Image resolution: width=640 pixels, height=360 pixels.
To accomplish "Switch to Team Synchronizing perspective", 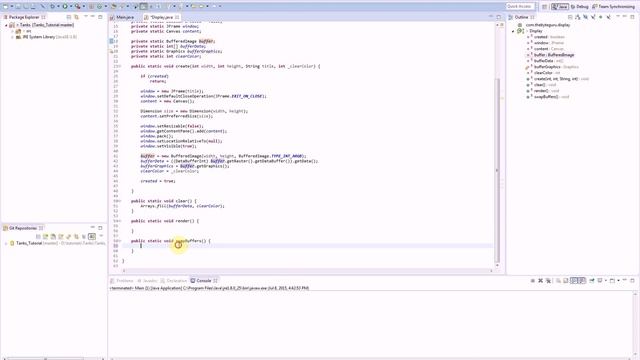I will point(613,7).
